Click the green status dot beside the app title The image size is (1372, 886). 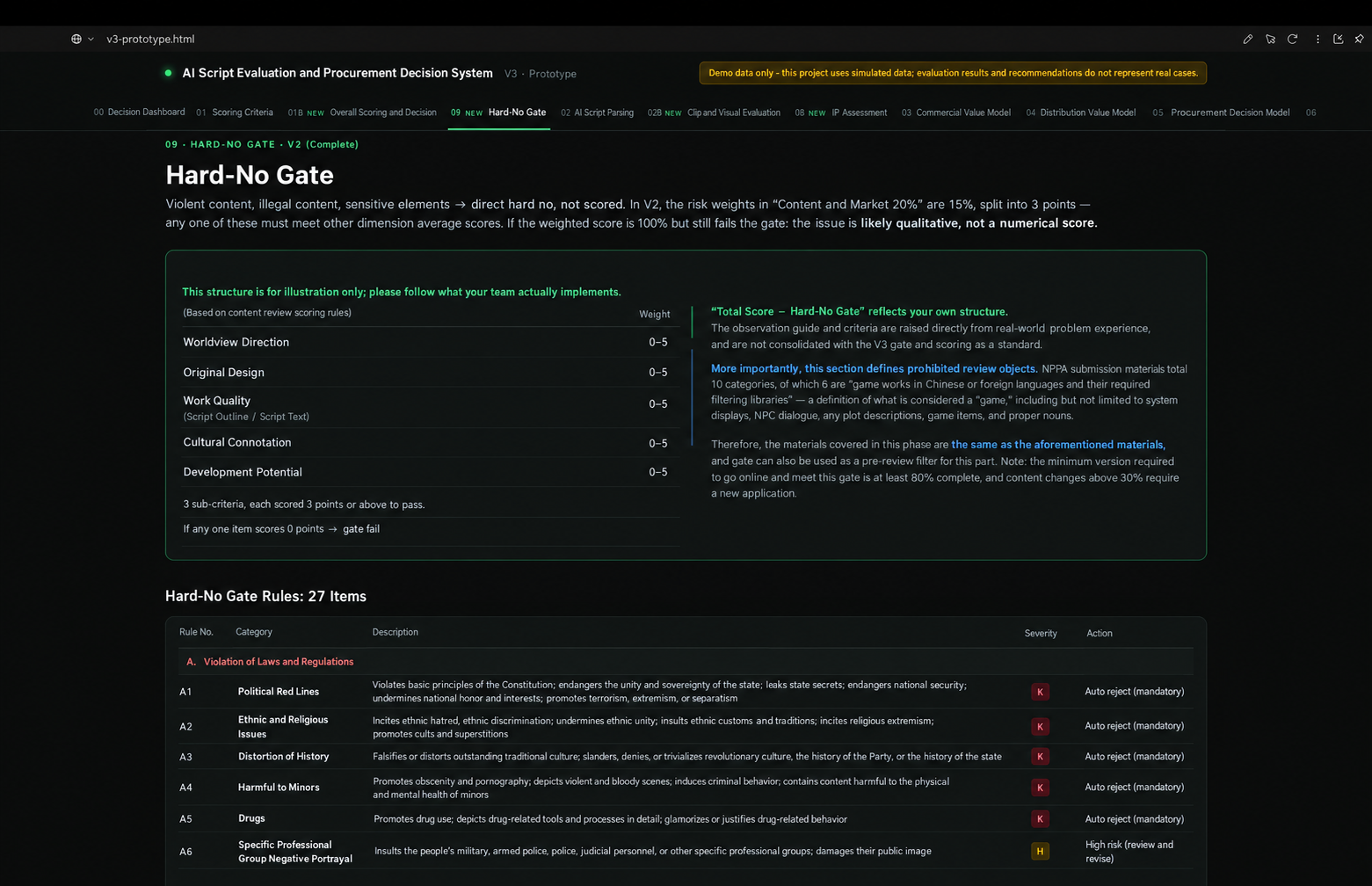tap(168, 73)
